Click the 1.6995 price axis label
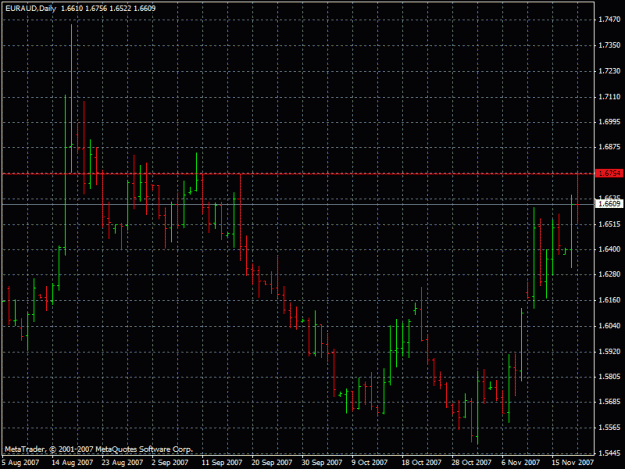The width and height of the screenshot is (625, 469). (x=609, y=122)
